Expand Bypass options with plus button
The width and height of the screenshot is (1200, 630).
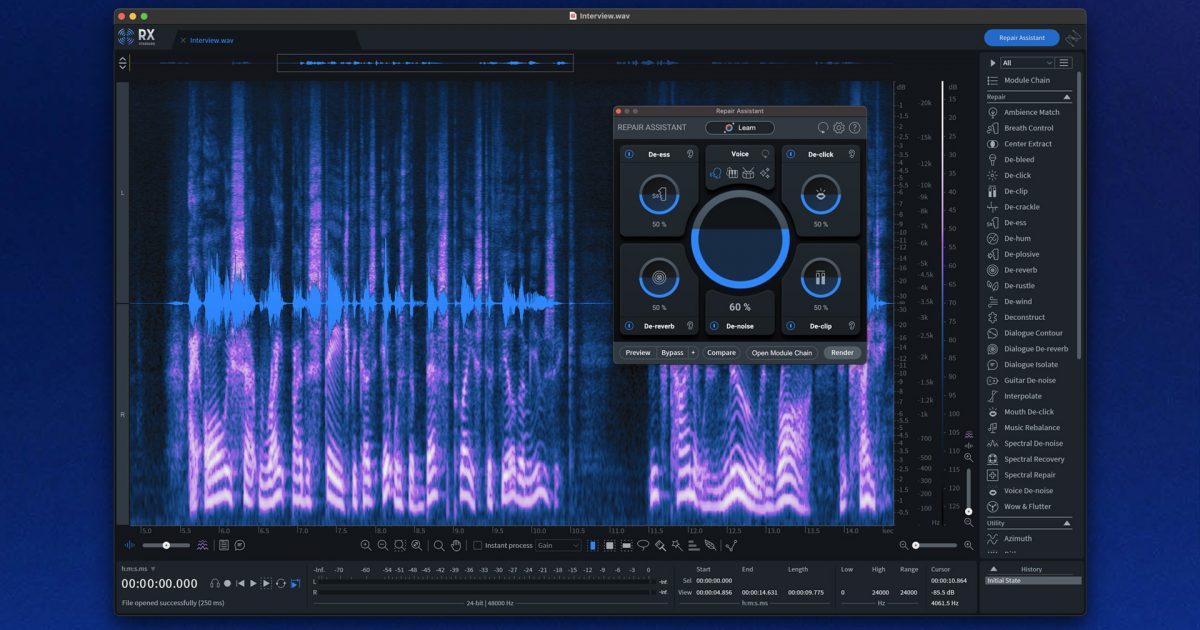(x=692, y=353)
